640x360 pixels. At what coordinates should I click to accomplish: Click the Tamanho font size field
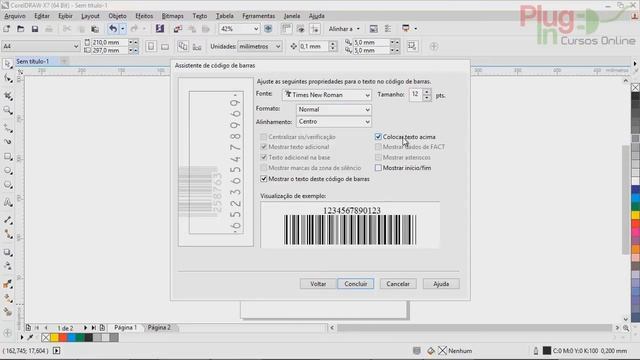pos(416,95)
